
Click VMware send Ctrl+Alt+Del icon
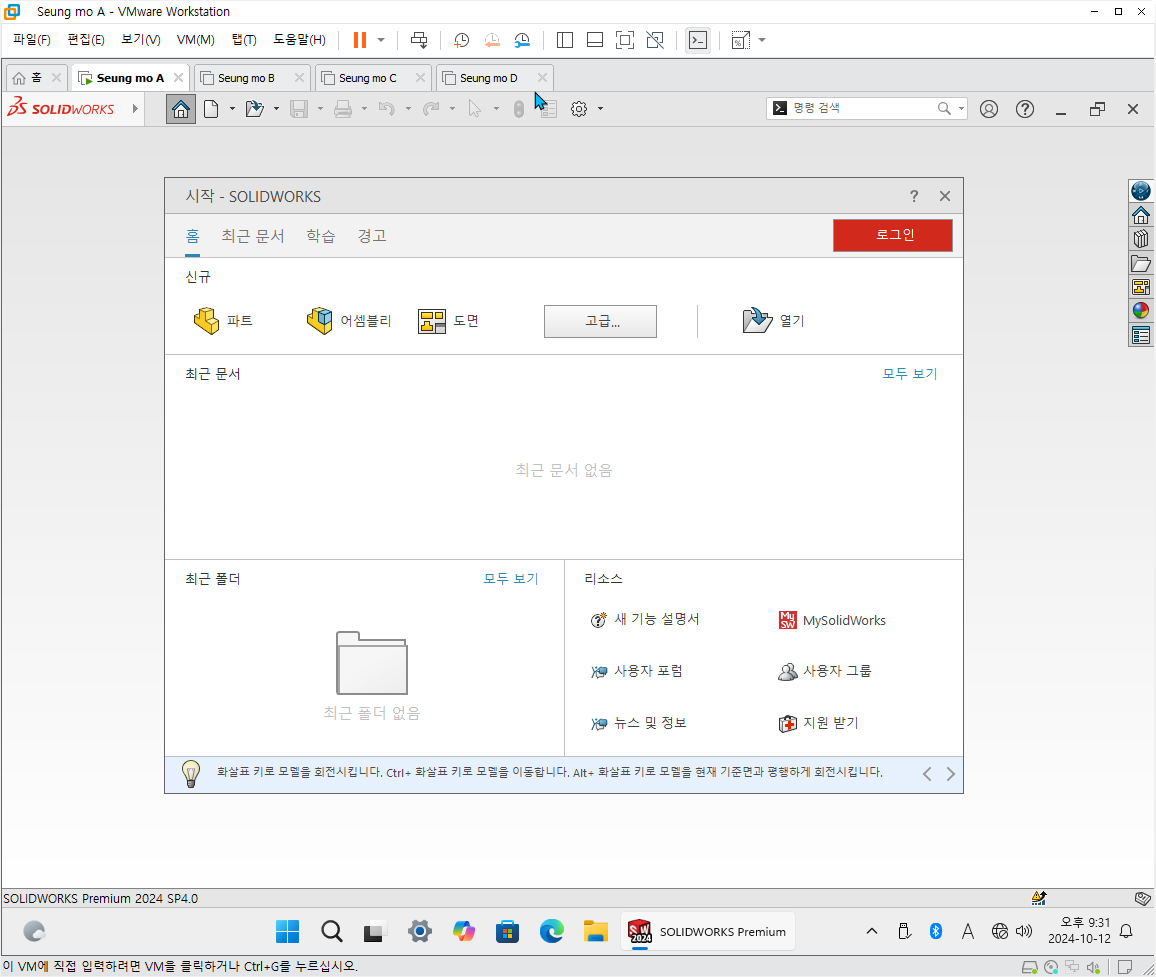point(419,40)
